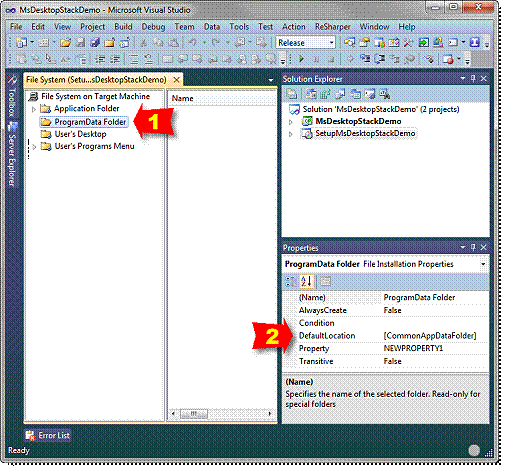Click the Toolbox wrench icon in main toolbar
The image size is (509, 473).
tap(408, 43)
